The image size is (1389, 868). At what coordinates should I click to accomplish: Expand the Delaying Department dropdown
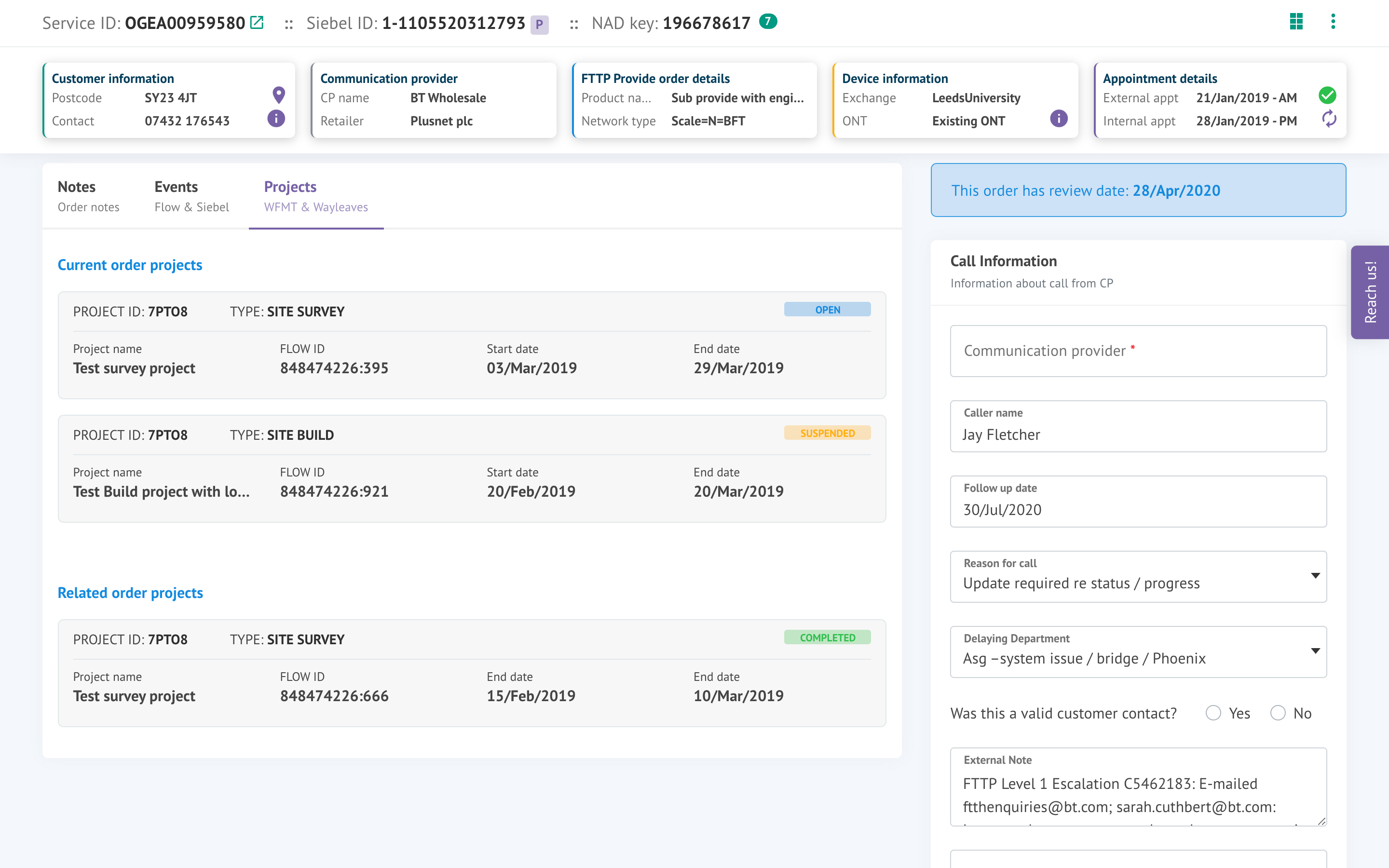click(1315, 651)
